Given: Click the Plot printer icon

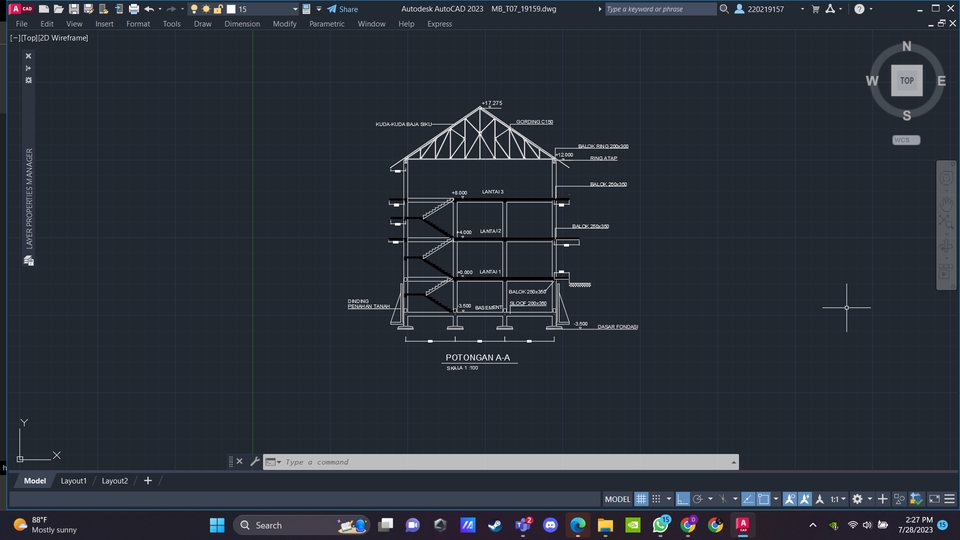Looking at the screenshot, I should pos(133,9).
